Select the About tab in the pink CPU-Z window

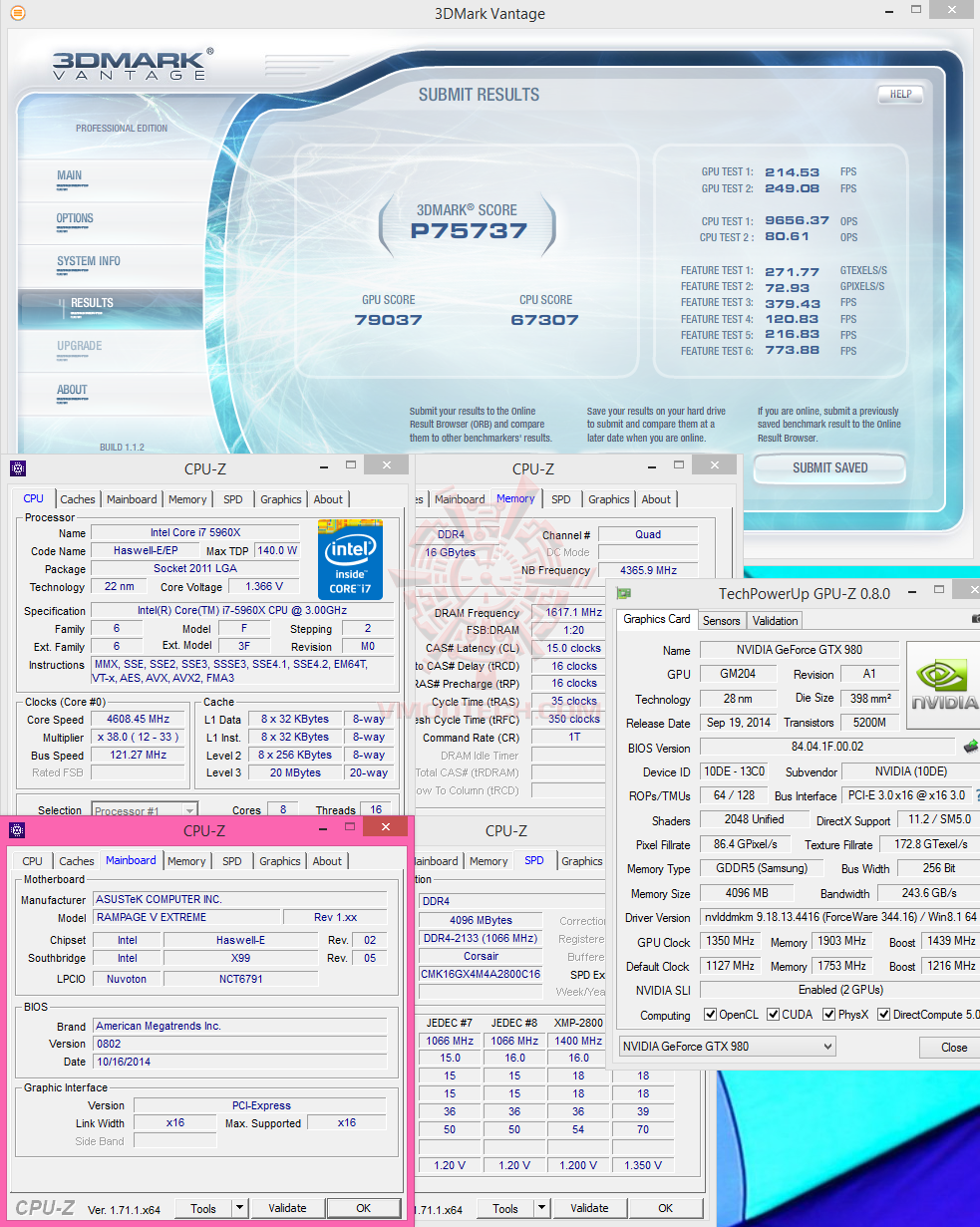click(x=327, y=861)
